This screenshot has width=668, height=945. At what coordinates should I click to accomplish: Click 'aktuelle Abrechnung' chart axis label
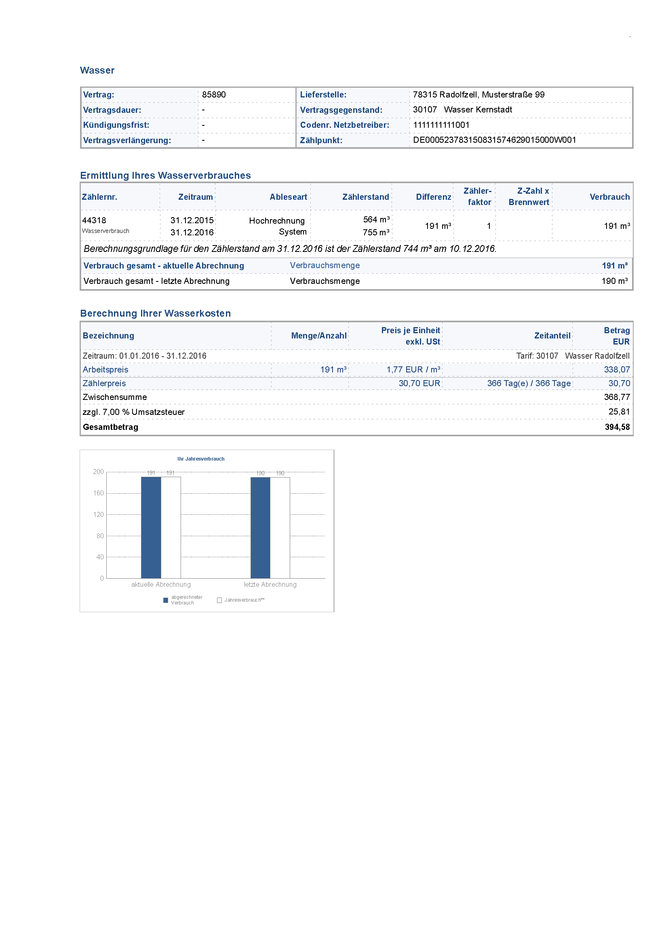(x=161, y=585)
